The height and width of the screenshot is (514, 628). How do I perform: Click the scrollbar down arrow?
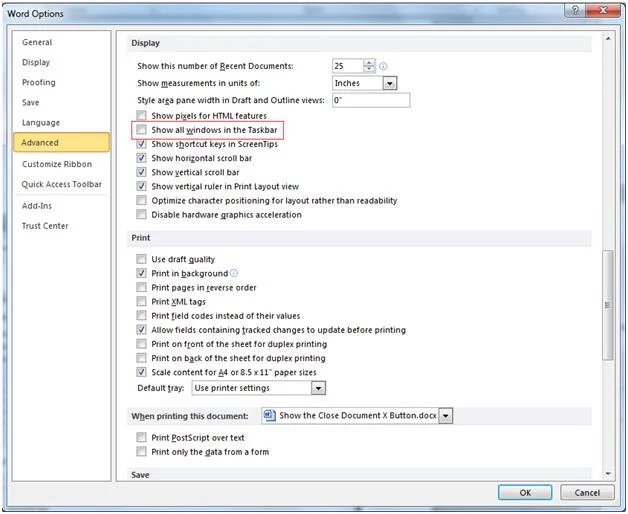(x=608, y=474)
